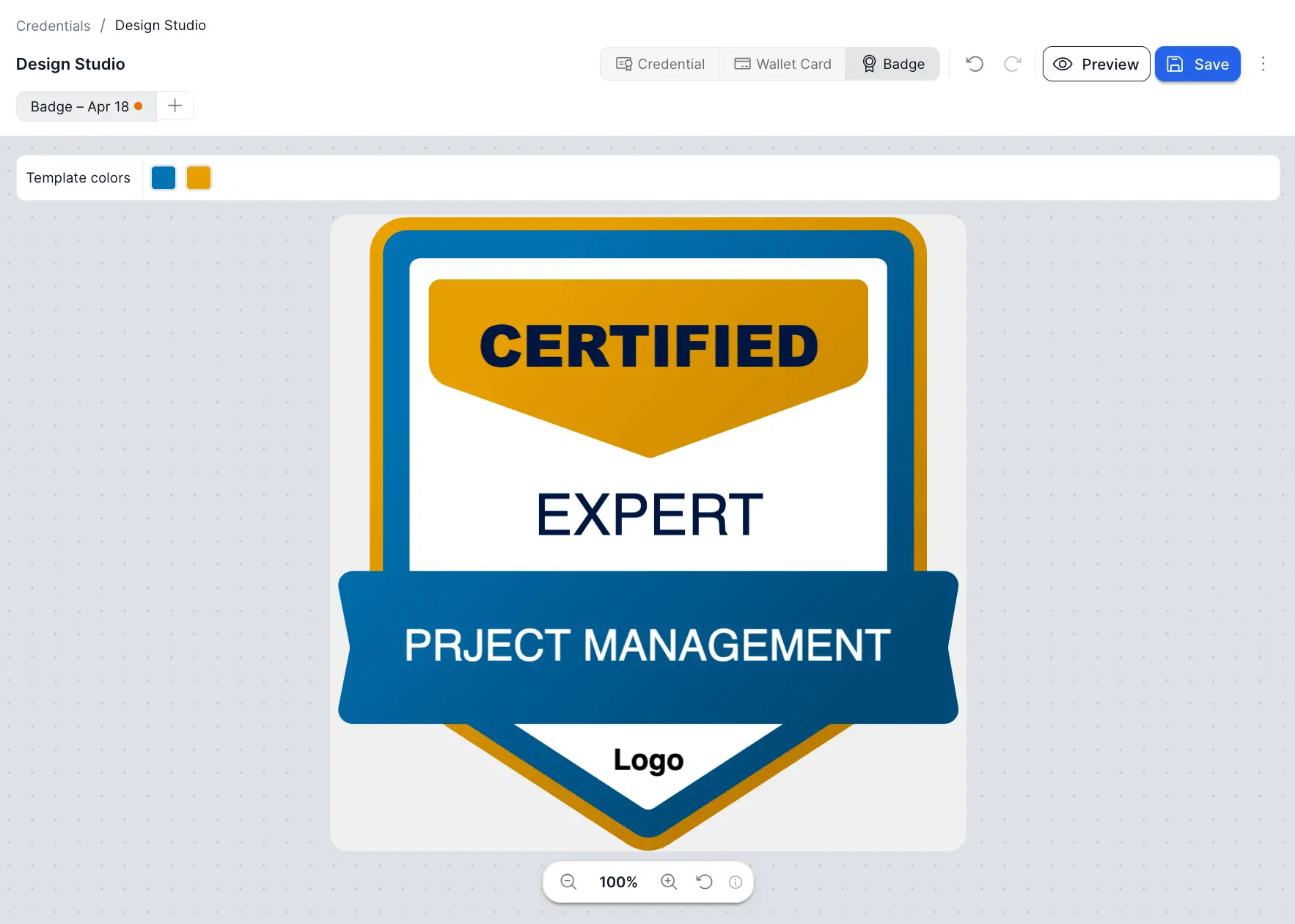
Task: Preview the badge
Action: (x=1096, y=64)
